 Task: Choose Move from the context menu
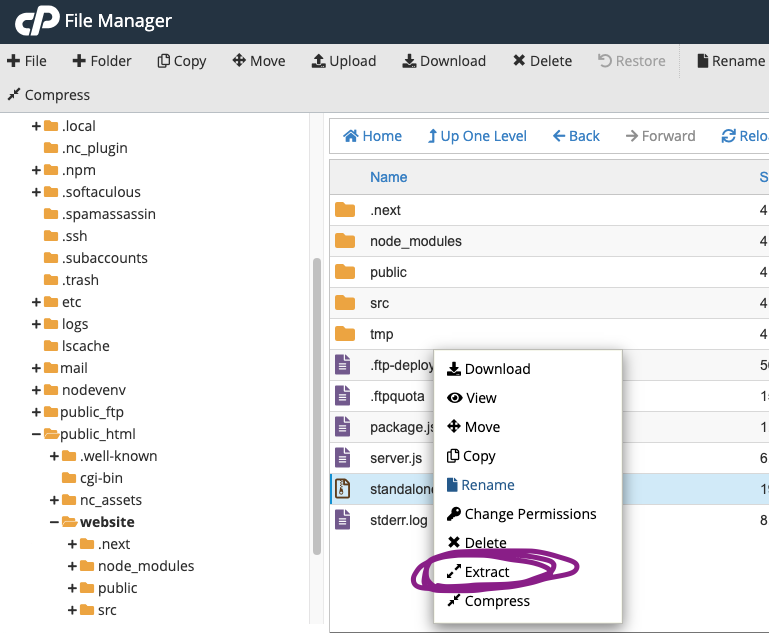(473, 427)
